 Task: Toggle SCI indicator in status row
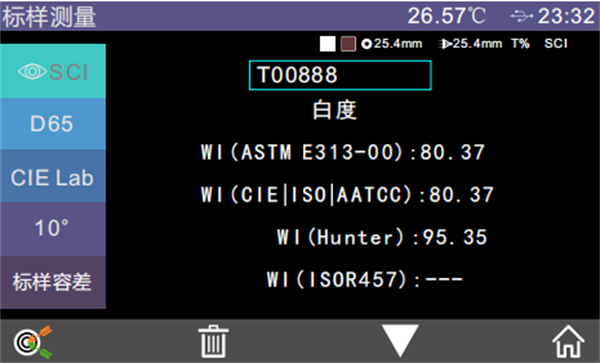[x=556, y=44]
